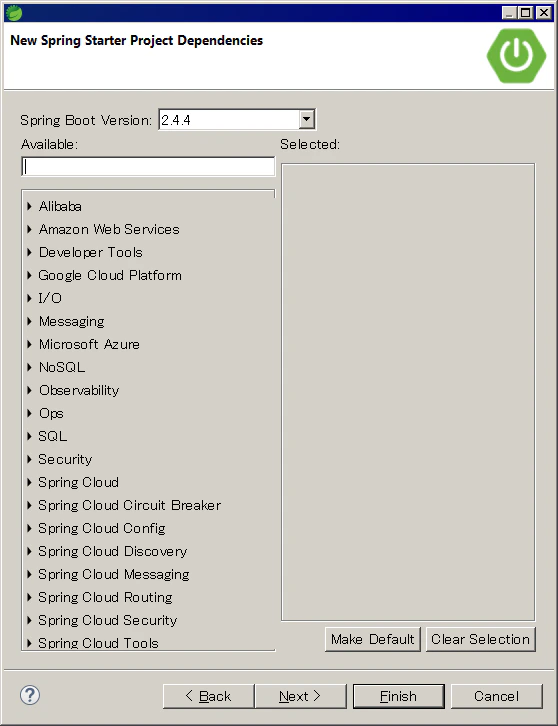Expand the Observability category arrow
558x726 pixels.
29,390
